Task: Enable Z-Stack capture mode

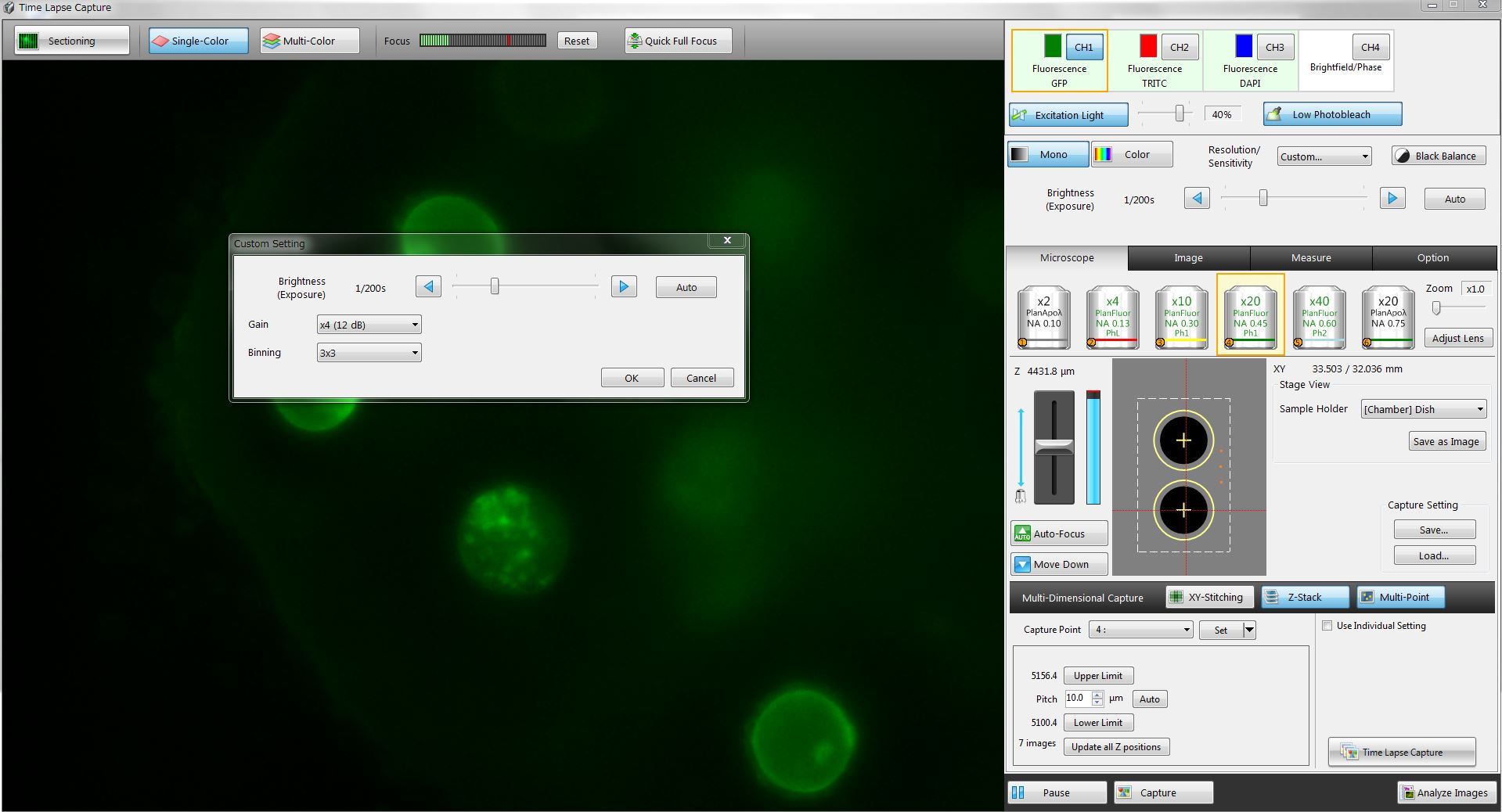Action: click(1304, 597)
